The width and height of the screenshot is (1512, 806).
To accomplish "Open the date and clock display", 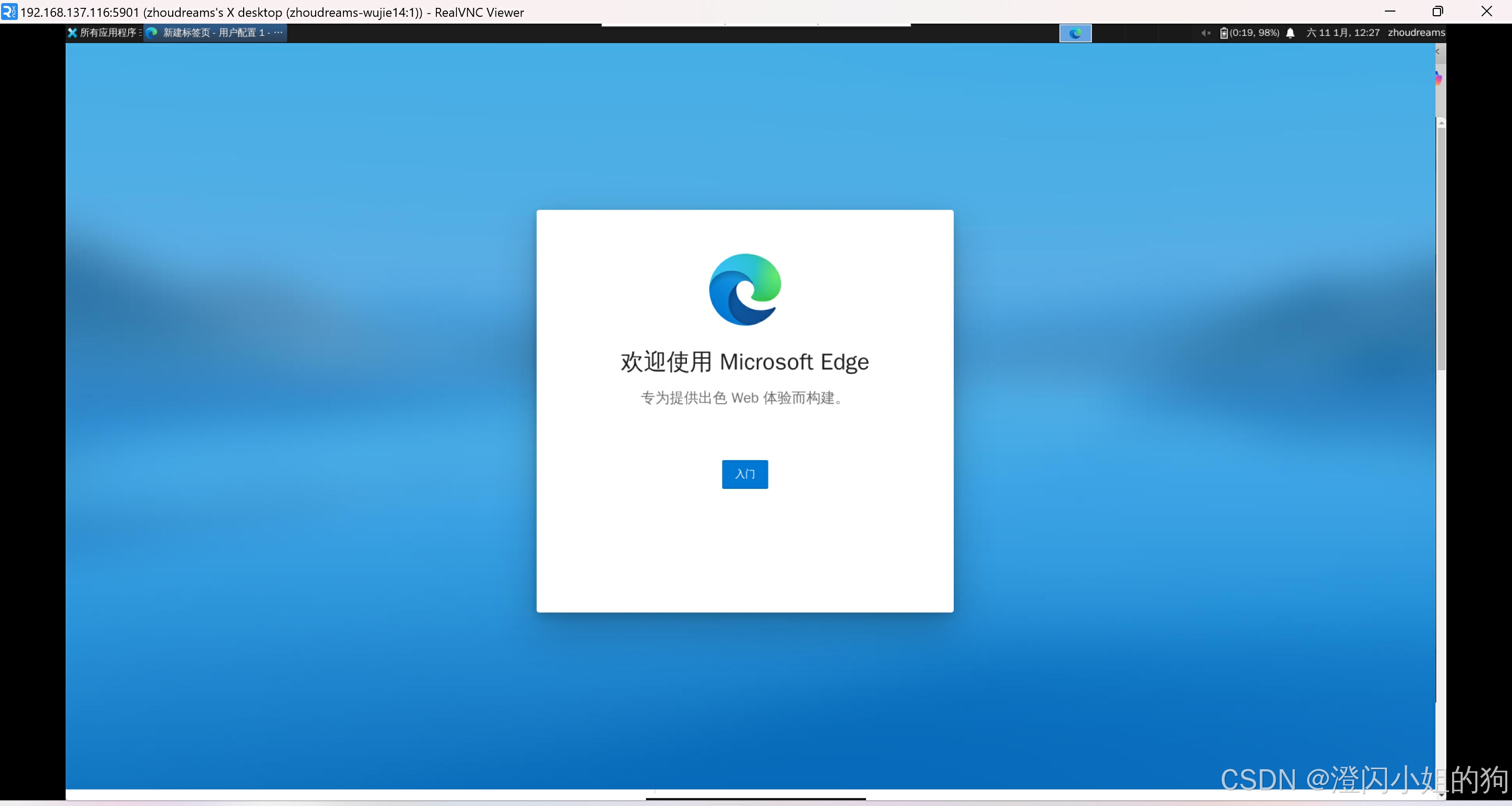I will coord(1342,33).
